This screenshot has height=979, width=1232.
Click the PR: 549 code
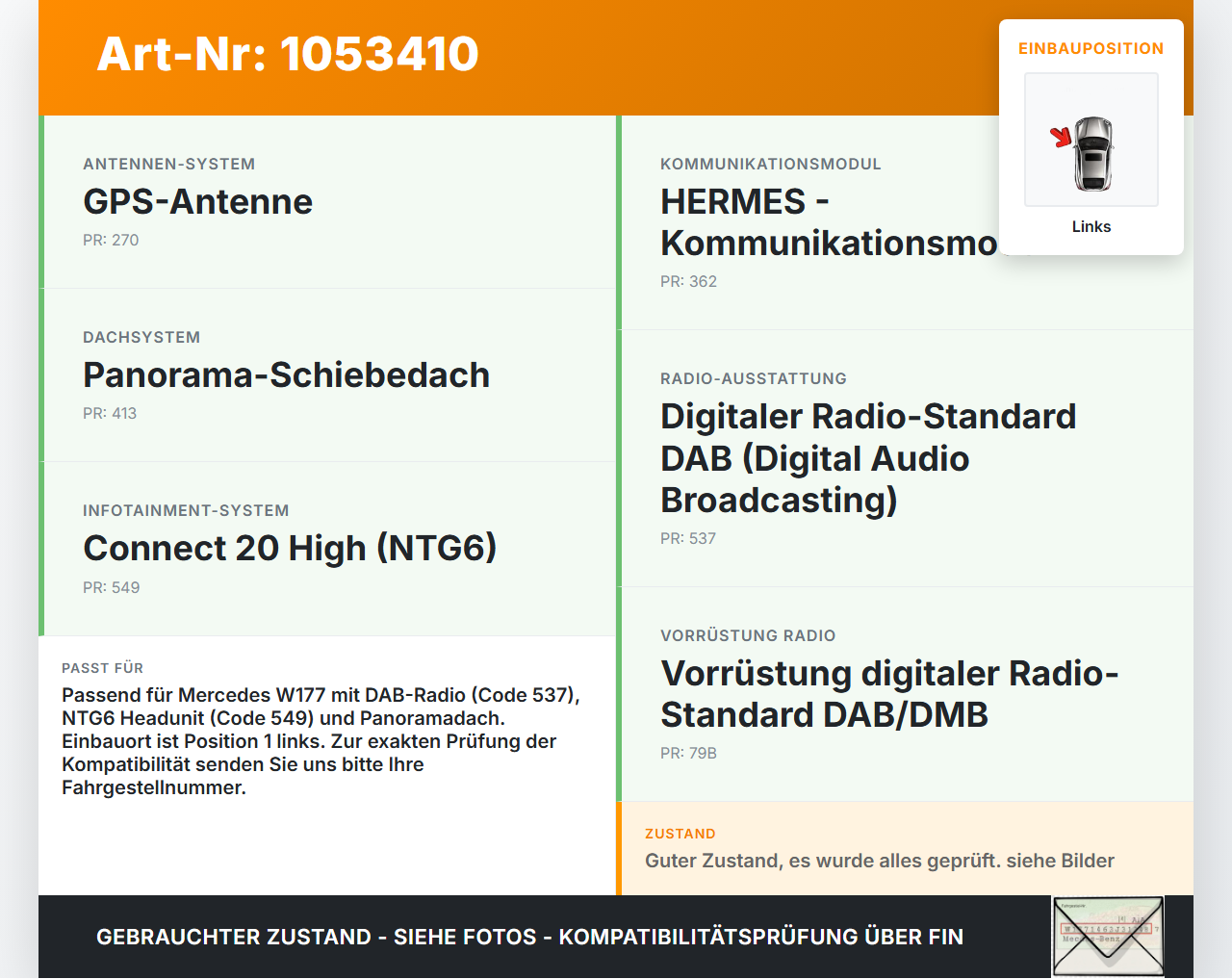[x=112, y=587]
